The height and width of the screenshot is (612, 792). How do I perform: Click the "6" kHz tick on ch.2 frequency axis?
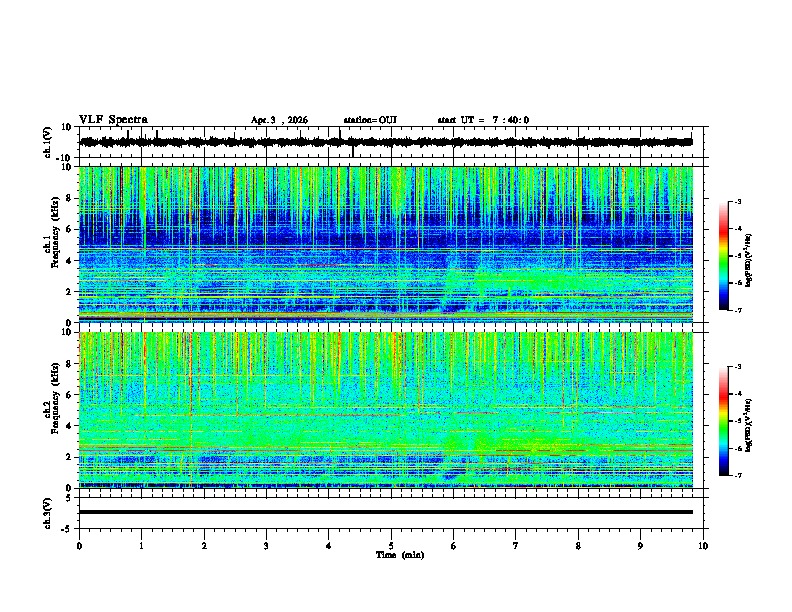(69, 394)
